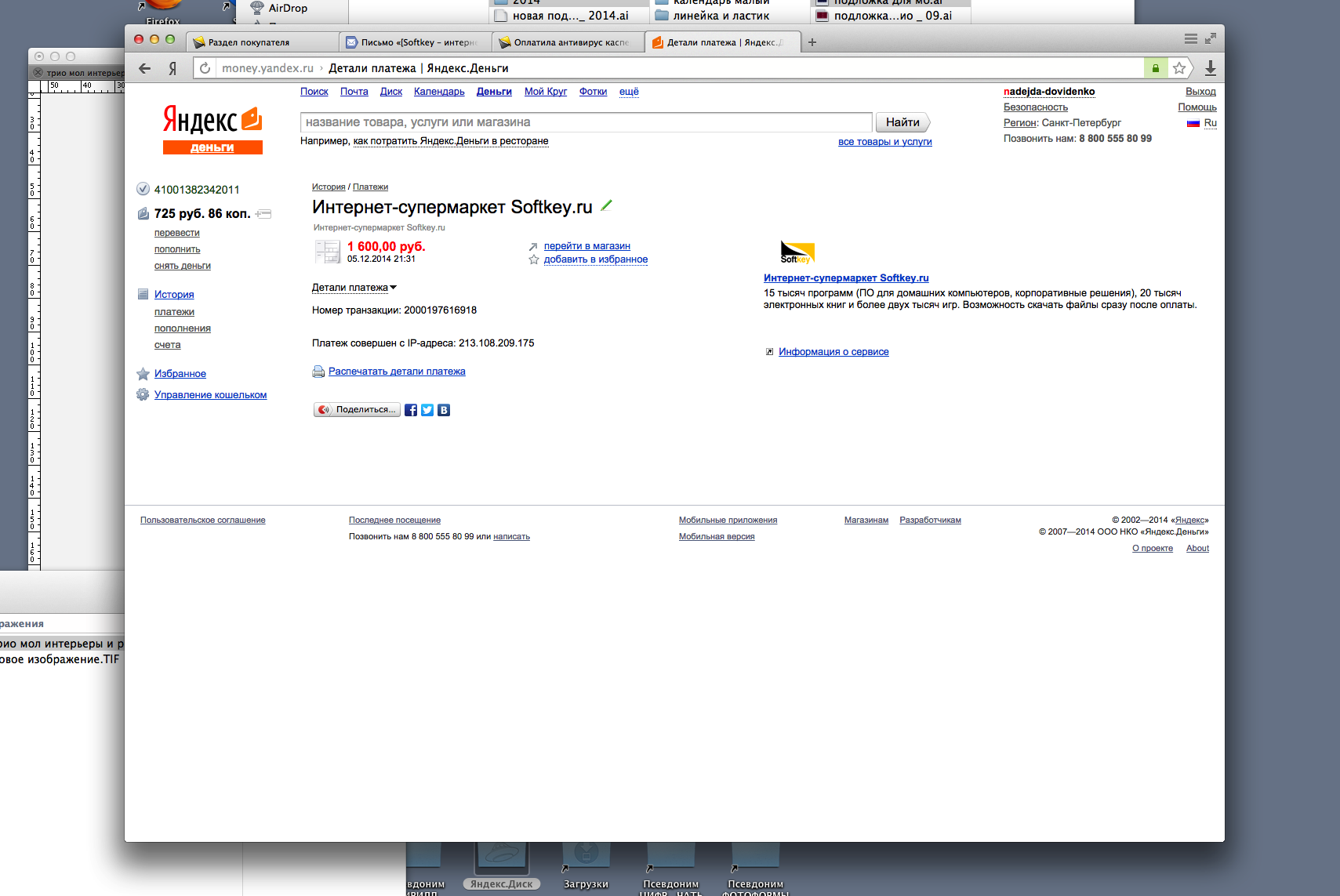Click the browser back arrow
Screen dimensions: 1340x896
coord(145,68)
